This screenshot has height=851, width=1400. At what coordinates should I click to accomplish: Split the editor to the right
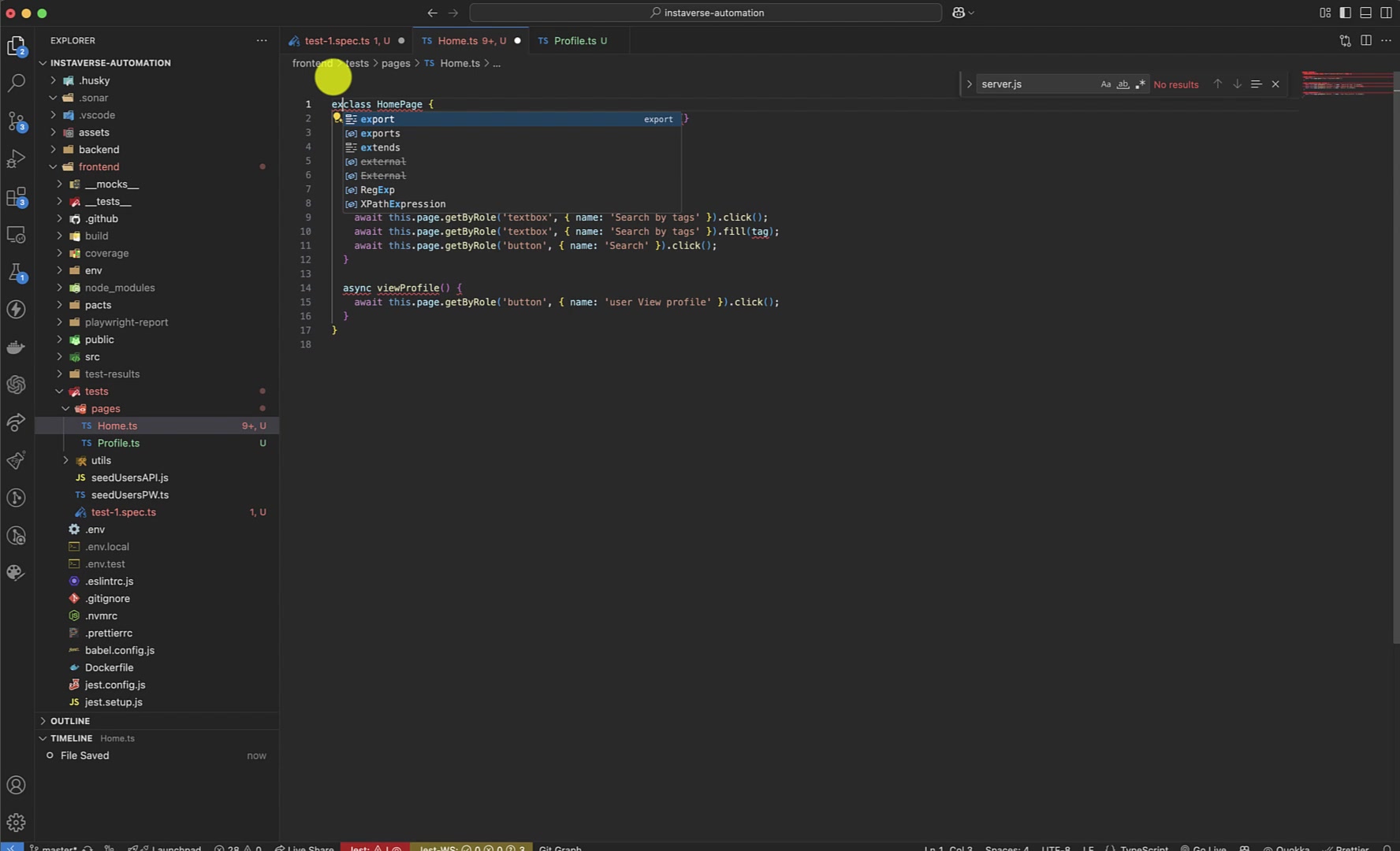[1365, 41]
